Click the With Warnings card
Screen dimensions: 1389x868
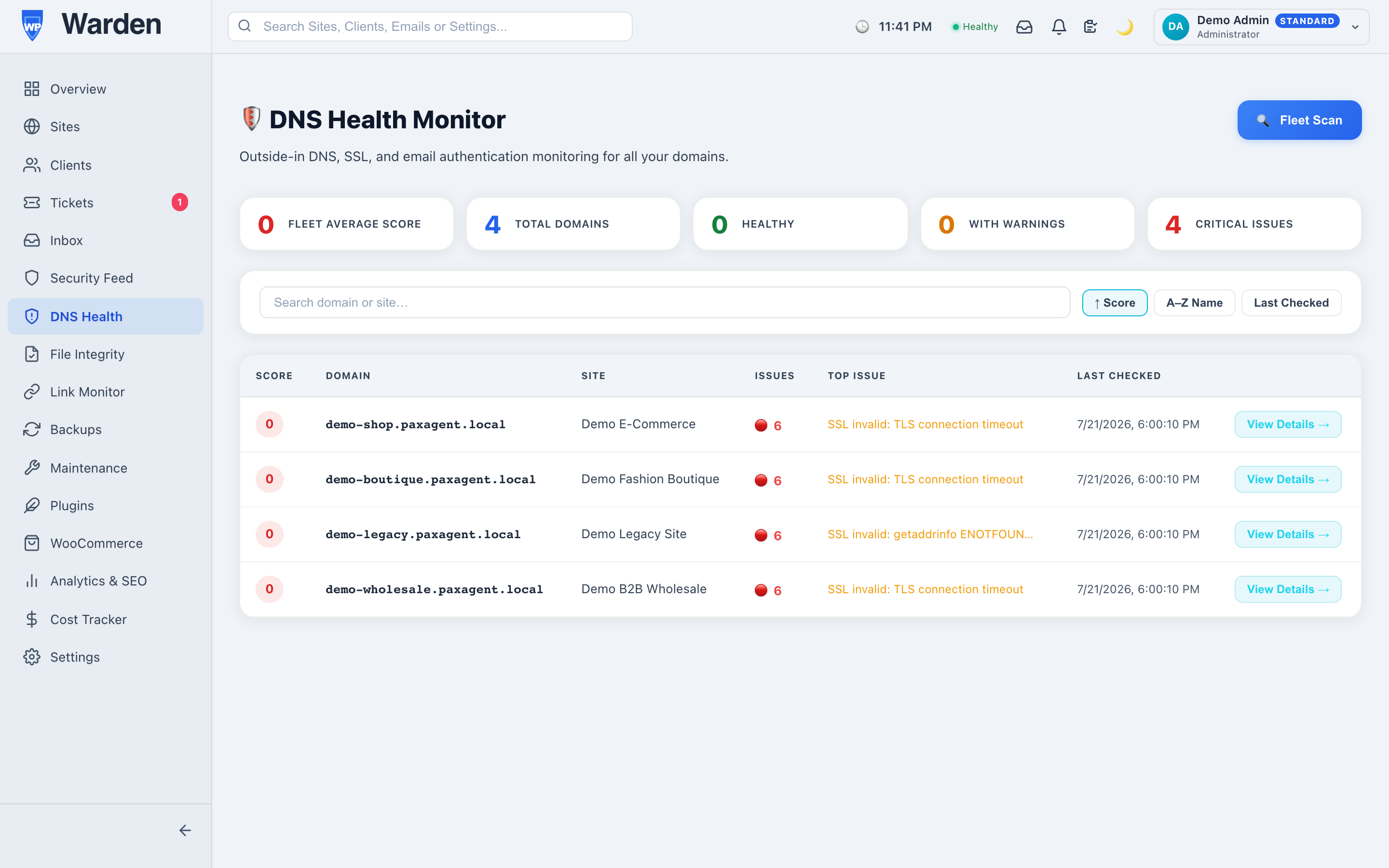coord(1027,224)
